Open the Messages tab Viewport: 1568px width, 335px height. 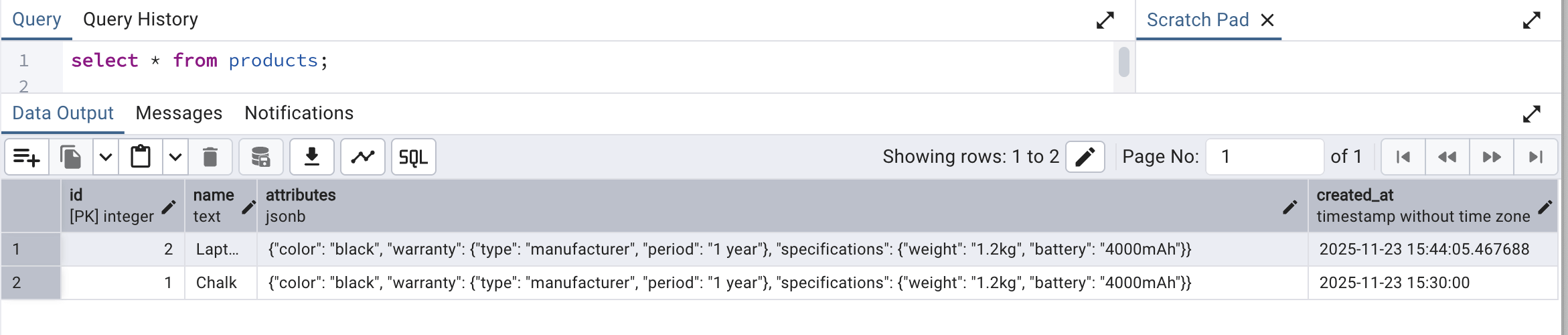[x=179, y=113]
